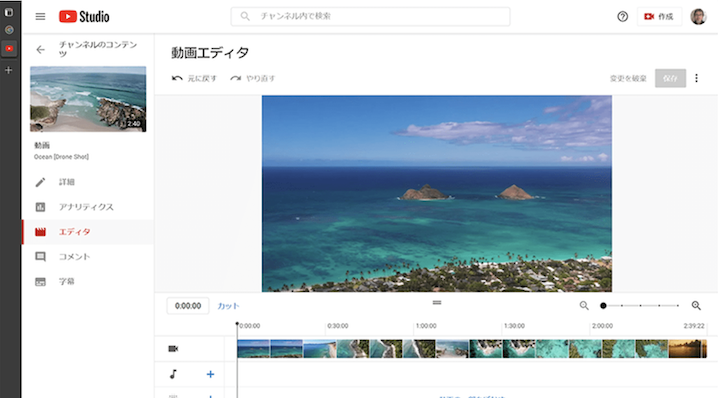This screenshot has height=398, width=720.
Task: Click the 1:00:00 timeline marker
Action: pyautogui.click(x=426, y=326)
